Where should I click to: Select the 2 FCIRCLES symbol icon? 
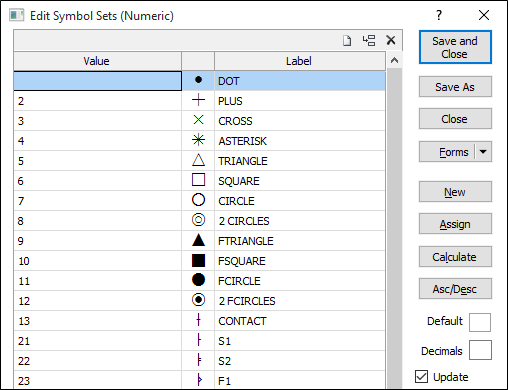[198, 300]
